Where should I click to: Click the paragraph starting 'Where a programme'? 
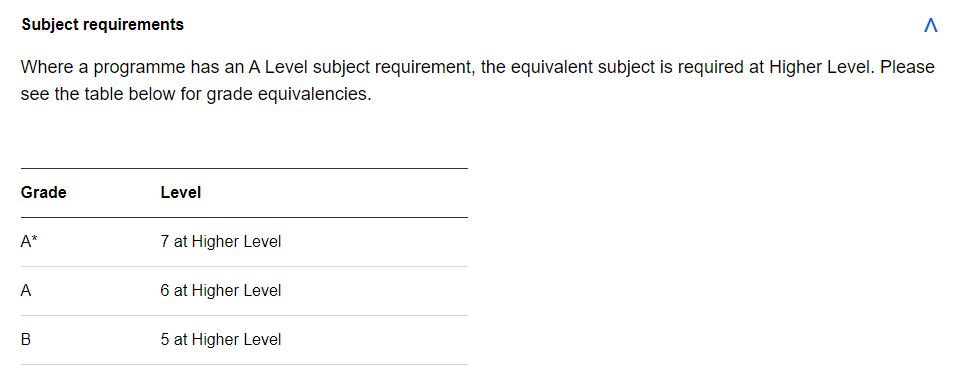click(x=478, y=81)
